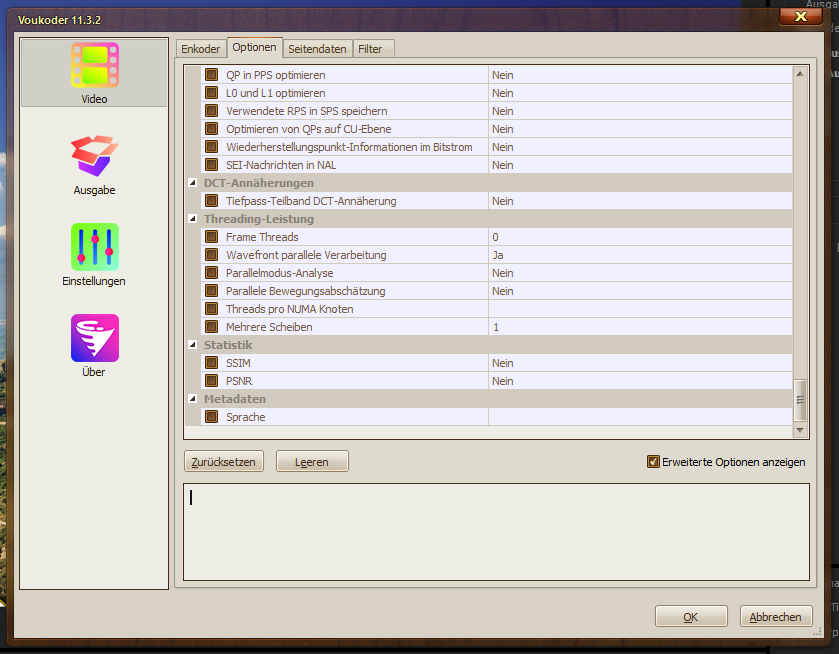
Task: Click icon beside Mehrere Scheiben option
Action: coord(211,327)
